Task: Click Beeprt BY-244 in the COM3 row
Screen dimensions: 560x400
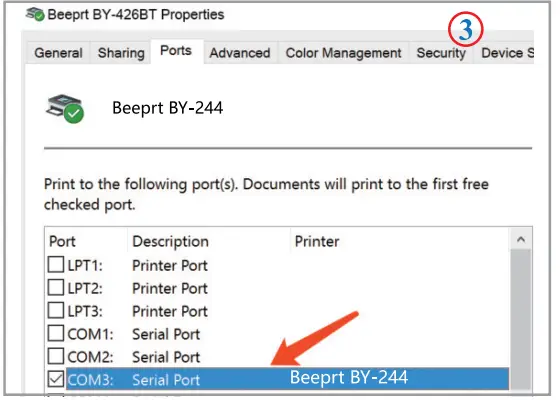Action: point(349,378)
